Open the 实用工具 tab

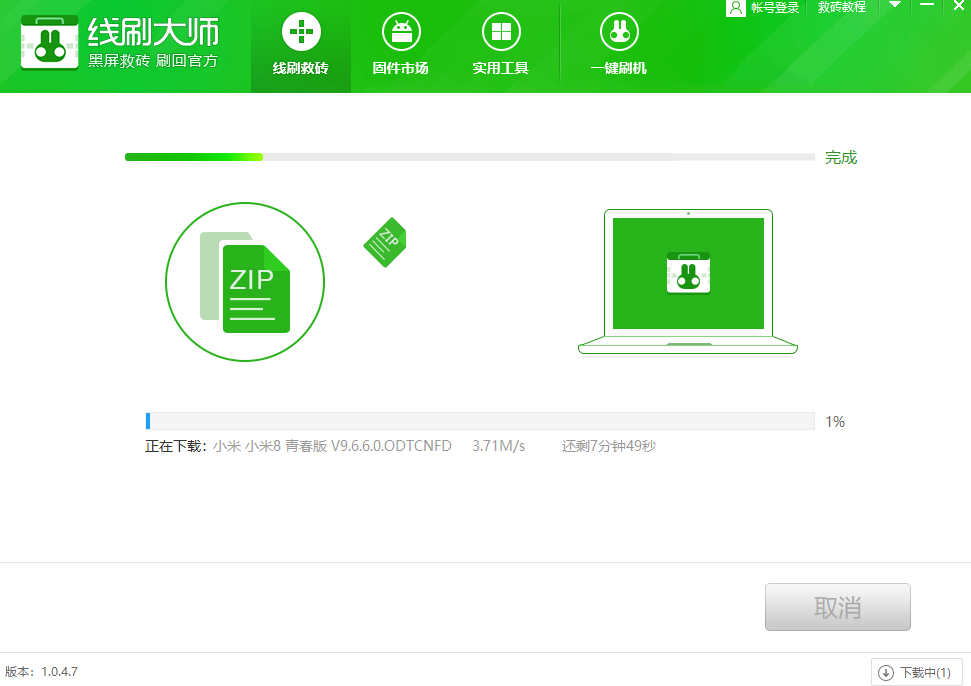(500, 47)
